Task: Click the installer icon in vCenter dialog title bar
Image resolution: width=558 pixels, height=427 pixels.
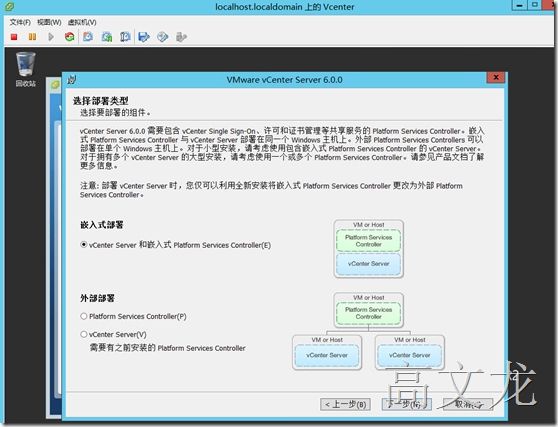Action: (72, 79)
